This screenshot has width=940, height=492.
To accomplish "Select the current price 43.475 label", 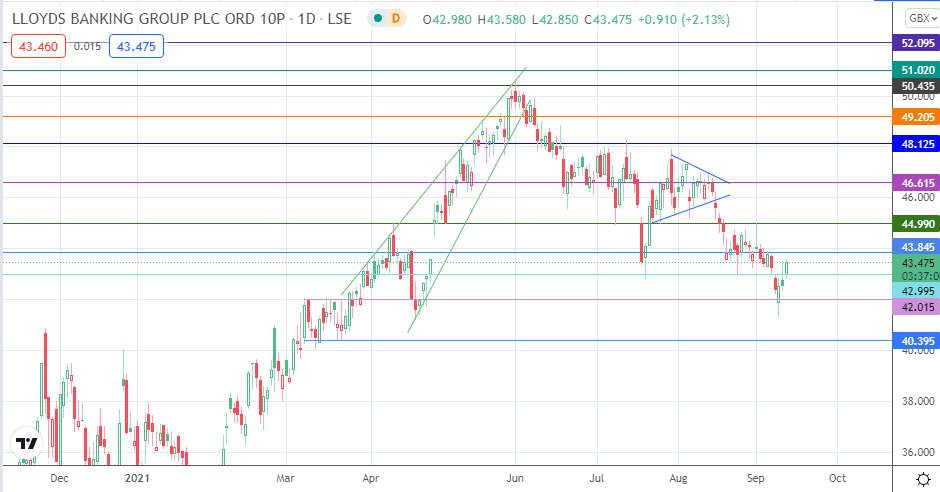I will pyautogui.click(x=916, y=263).
